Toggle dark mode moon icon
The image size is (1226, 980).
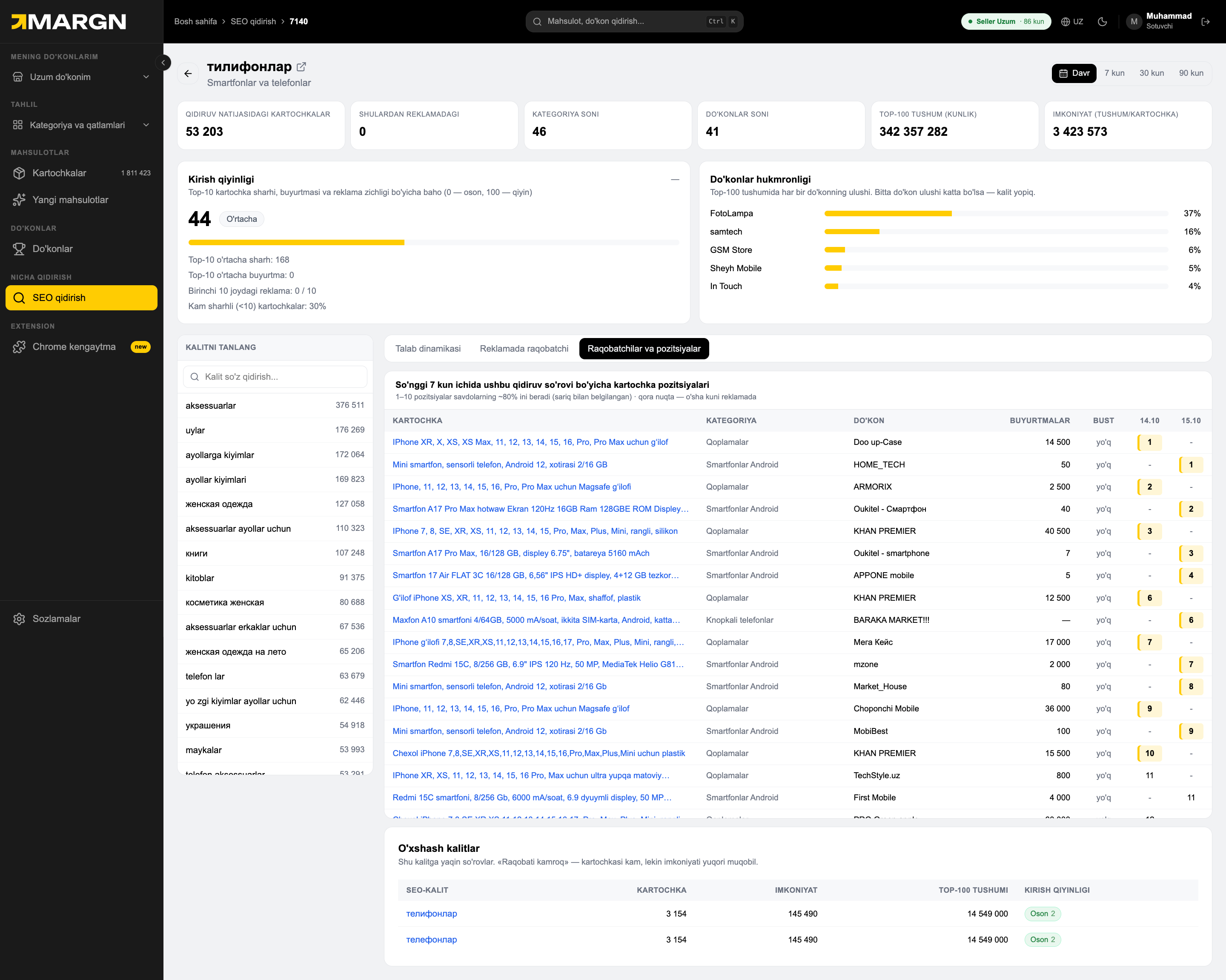point(1102,22)
